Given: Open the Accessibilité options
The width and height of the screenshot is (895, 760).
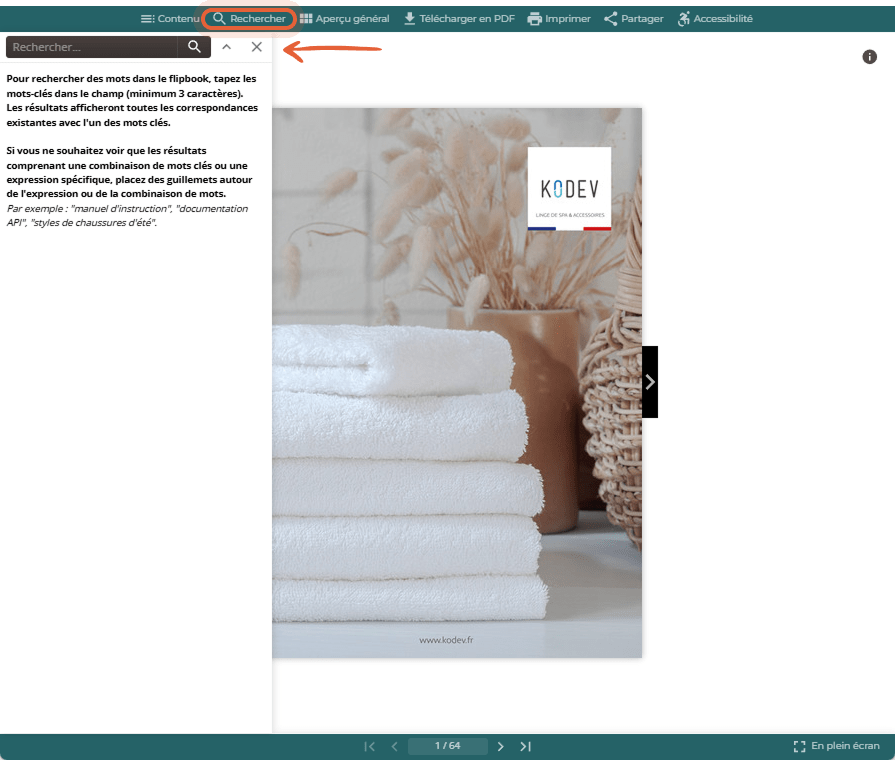Looking at the screenshot, I should (x=715, y=19).
